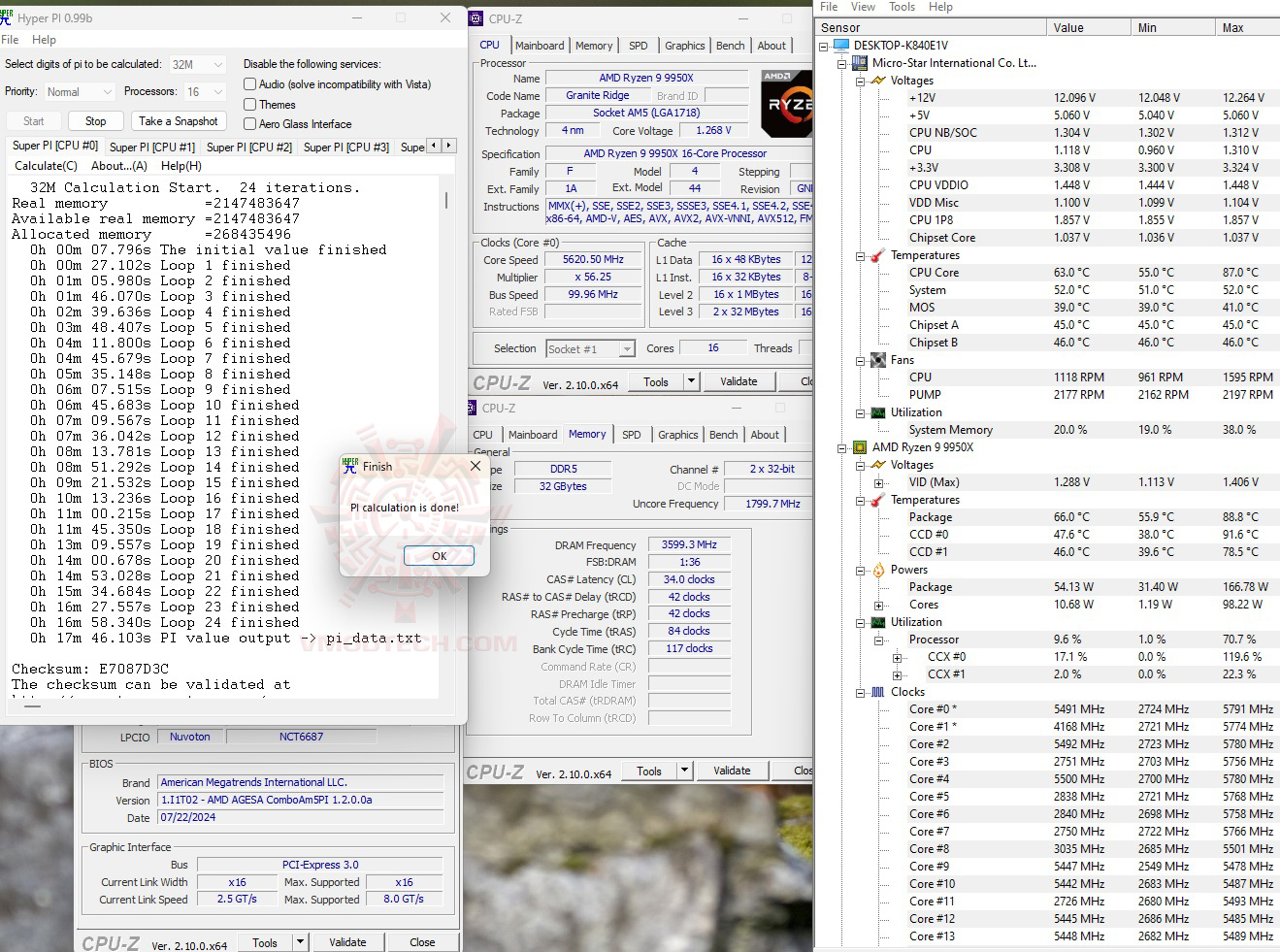Screen dimensions: 1280x952
Task: Collapse the Processor utilization node
Action: pos(879,640)
